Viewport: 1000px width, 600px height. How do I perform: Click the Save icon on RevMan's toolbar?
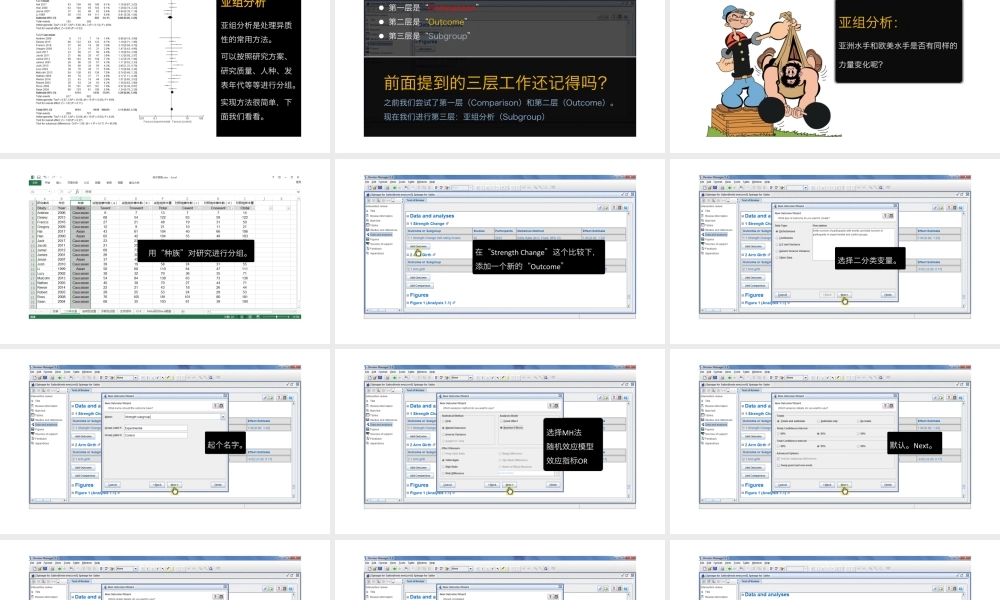[x=379, y=187]
